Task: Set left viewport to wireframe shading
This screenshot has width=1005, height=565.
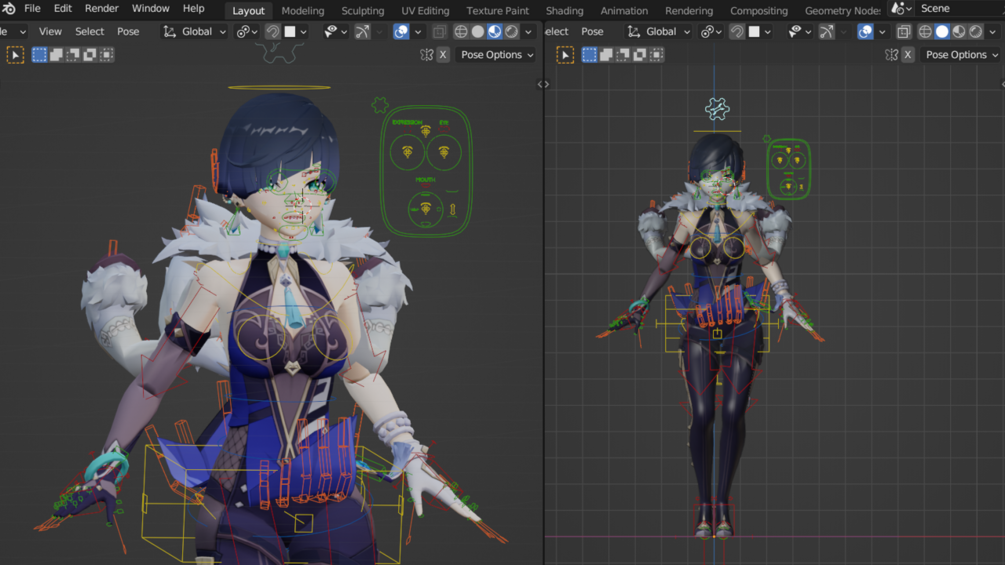Action: (461, 31)
